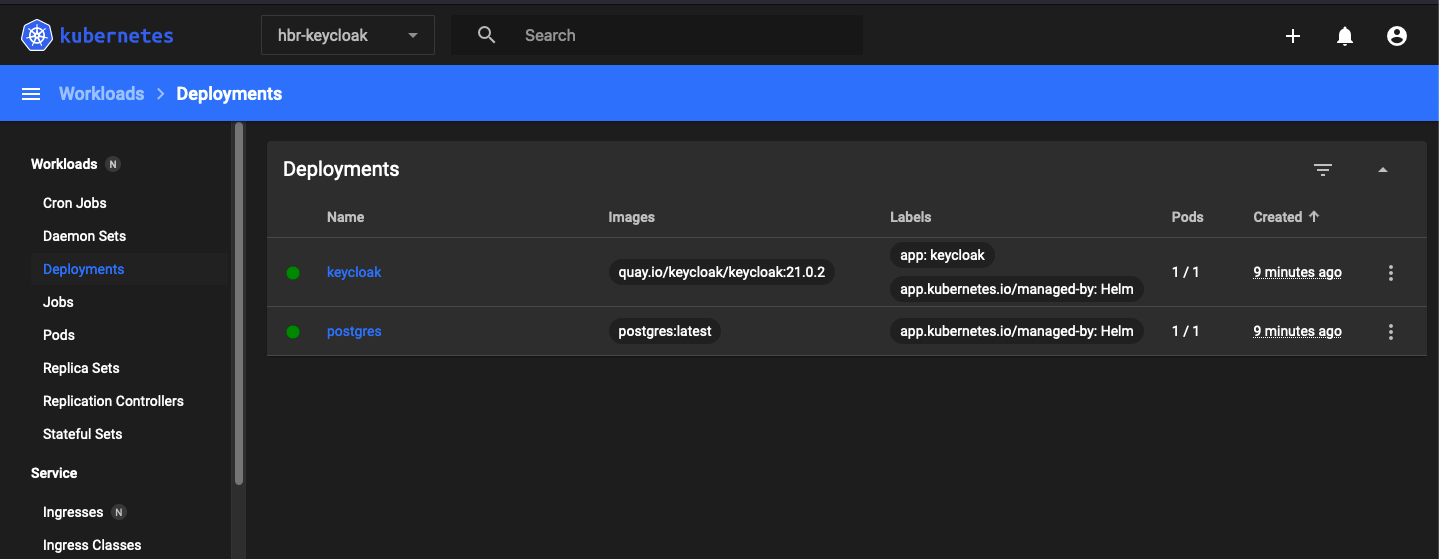This screenshot has height=559, width=1439.
Task: Open the keycloak deployment link
Action: pyautogui.click(x=354, y=272)
